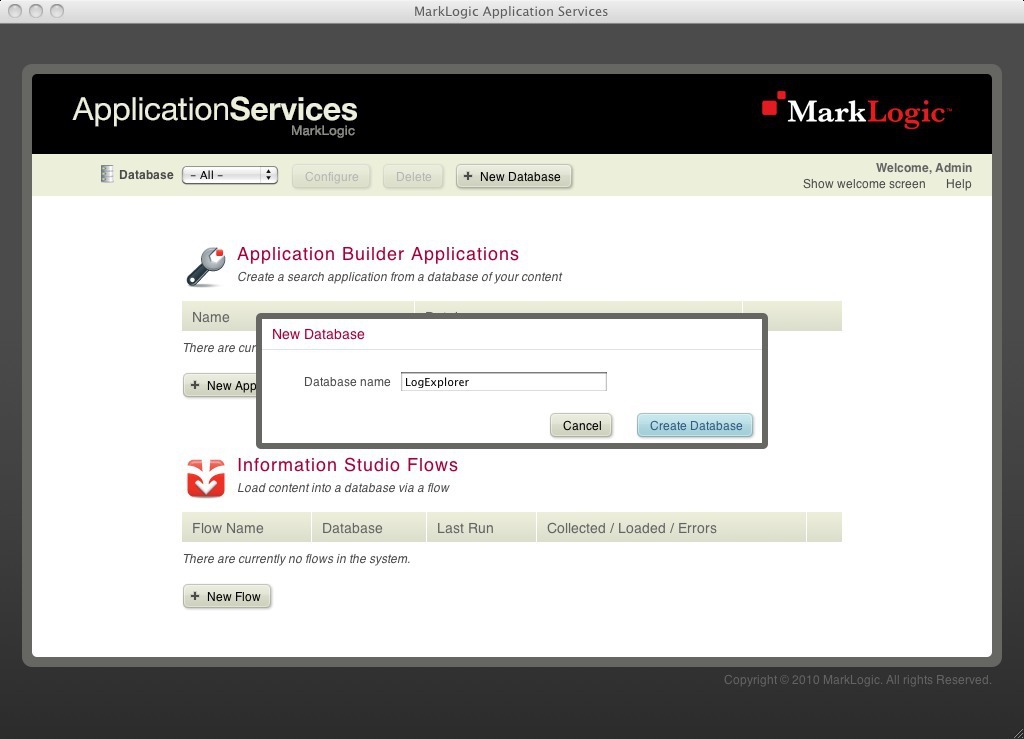This screenshot has width=1024, height=739.
Task: Click the Collected / Loaded / Errors header
Action: click(x=671, y=527)
